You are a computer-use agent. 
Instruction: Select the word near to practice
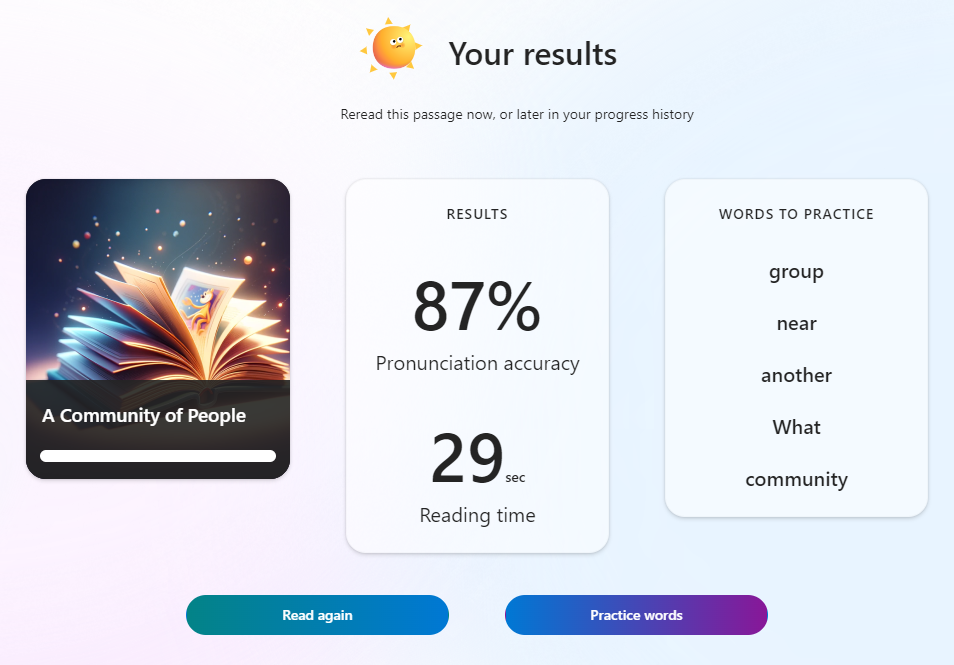click(x=796, y=324)
